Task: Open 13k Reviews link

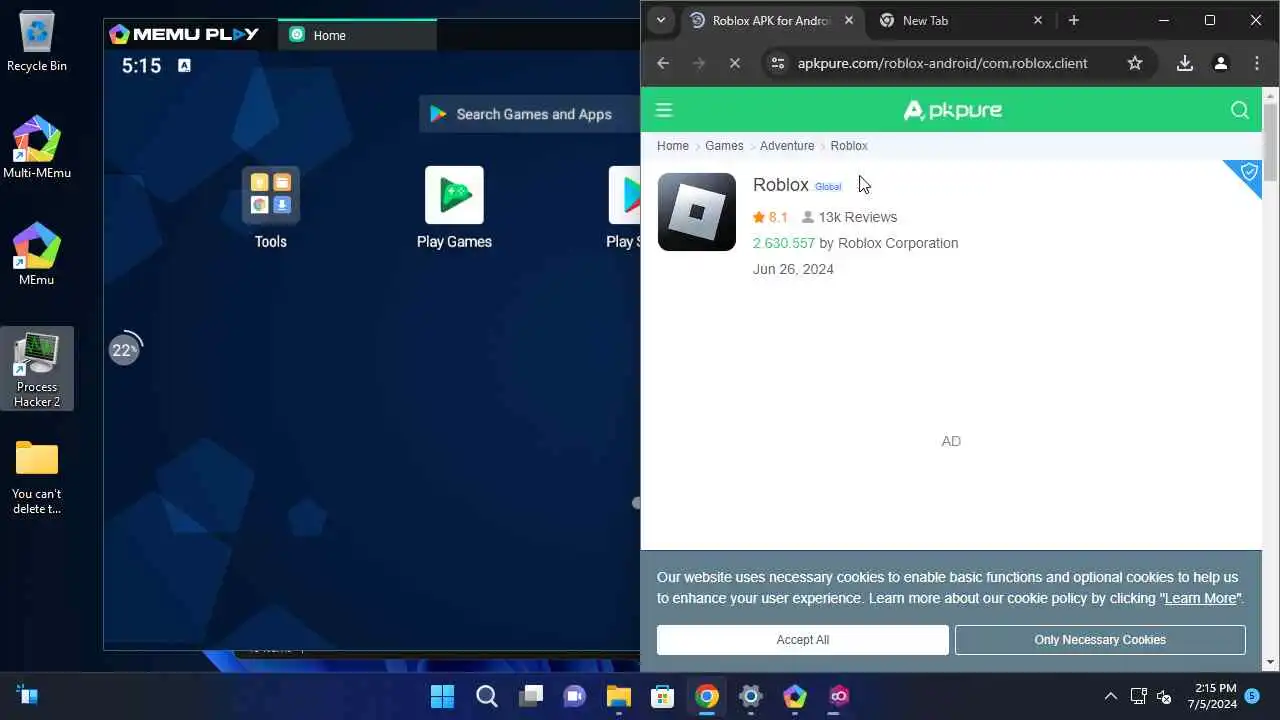Action: click(849, 217)
